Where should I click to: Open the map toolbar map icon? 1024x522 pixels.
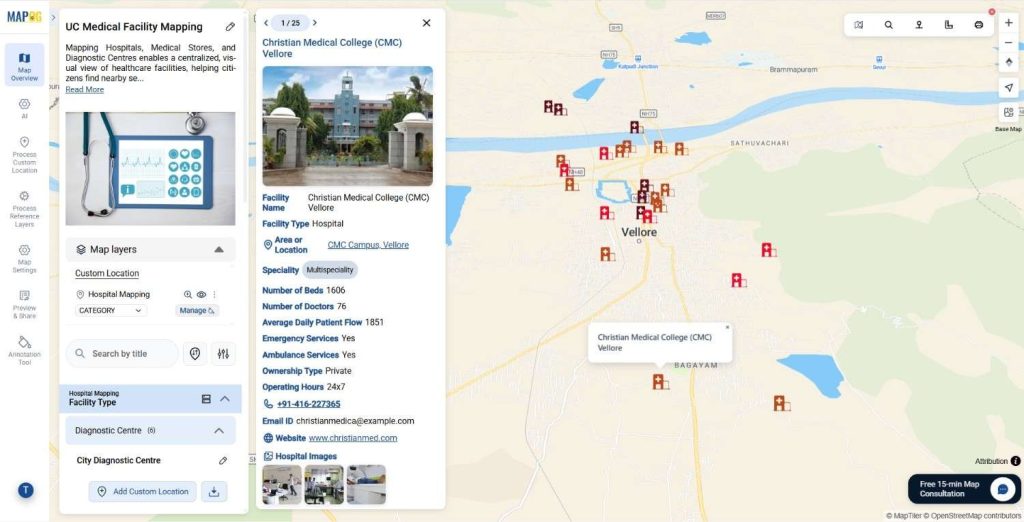pos(858,25)
